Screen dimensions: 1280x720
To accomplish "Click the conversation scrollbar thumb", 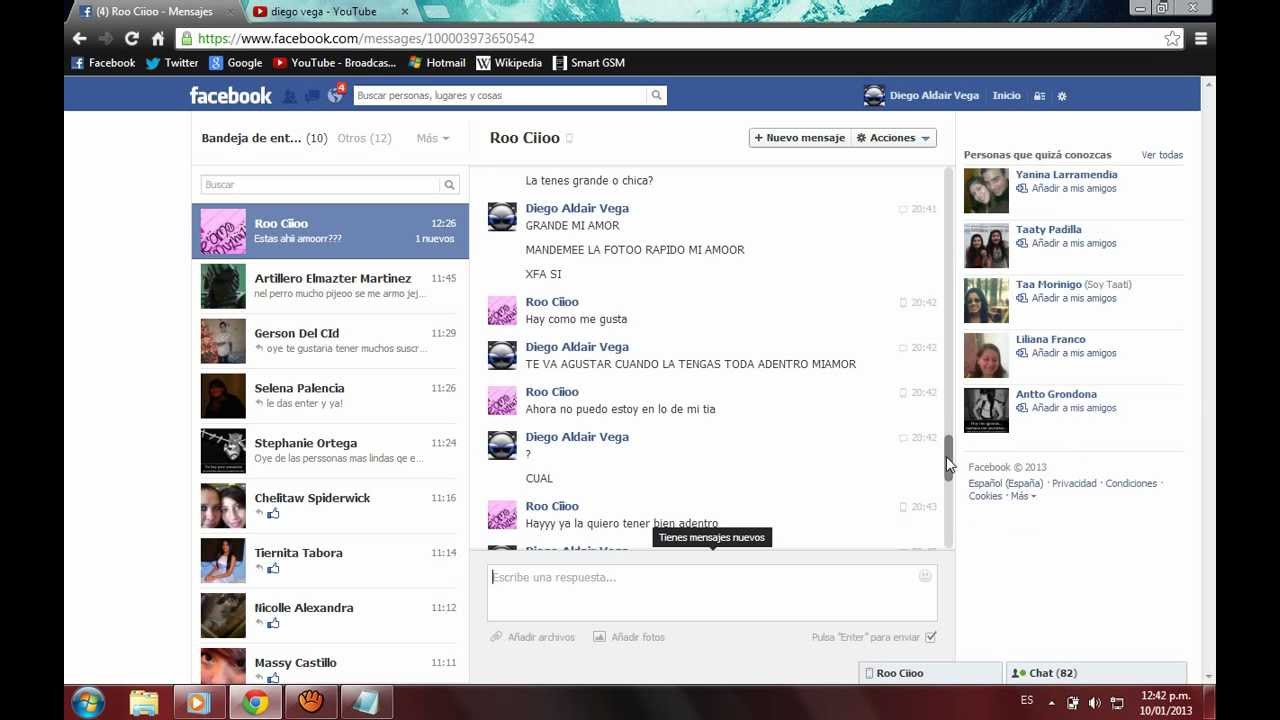I will [x=949, y=458].
